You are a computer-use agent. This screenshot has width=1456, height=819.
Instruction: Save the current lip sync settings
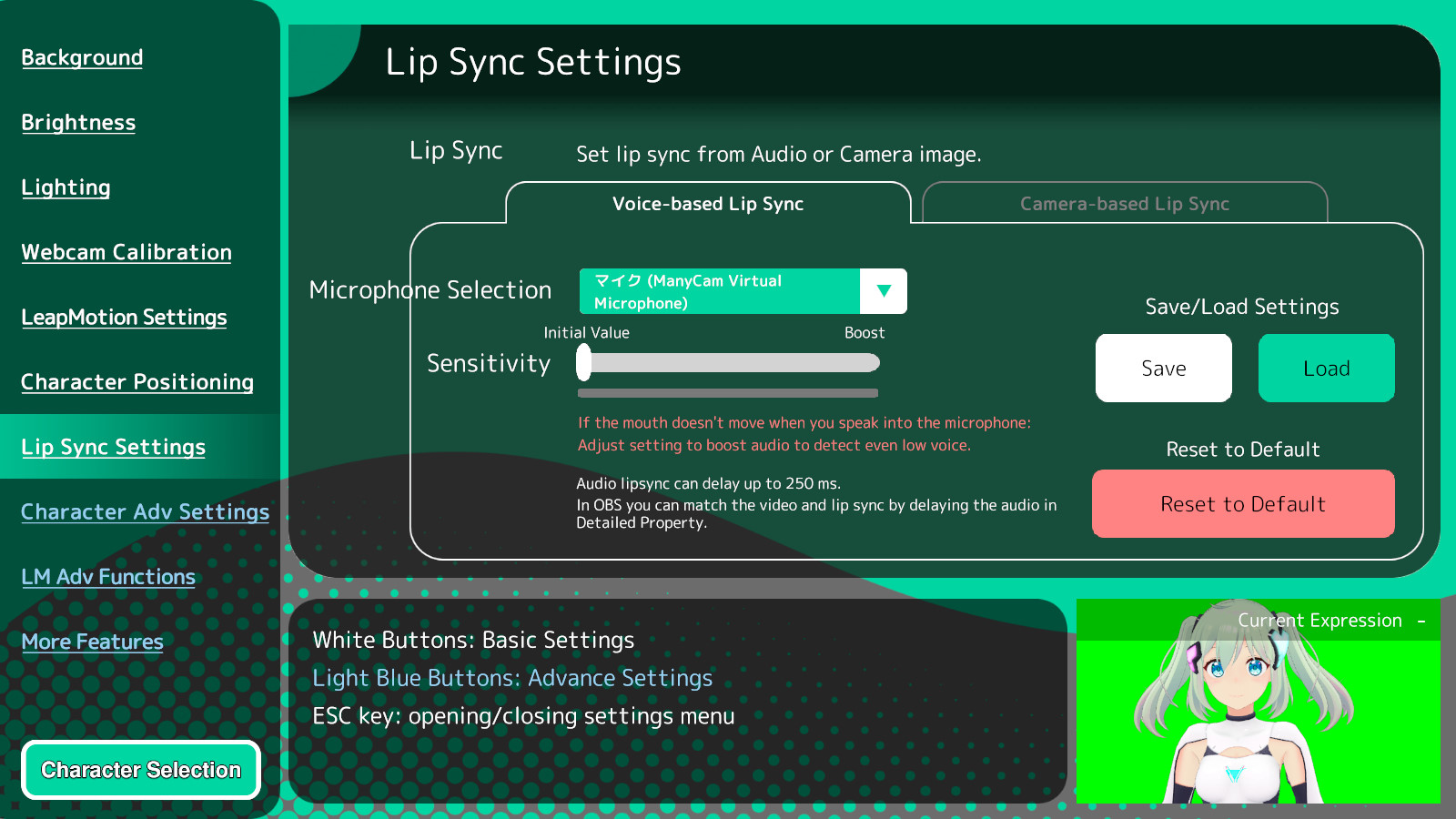pos(1164,368)
